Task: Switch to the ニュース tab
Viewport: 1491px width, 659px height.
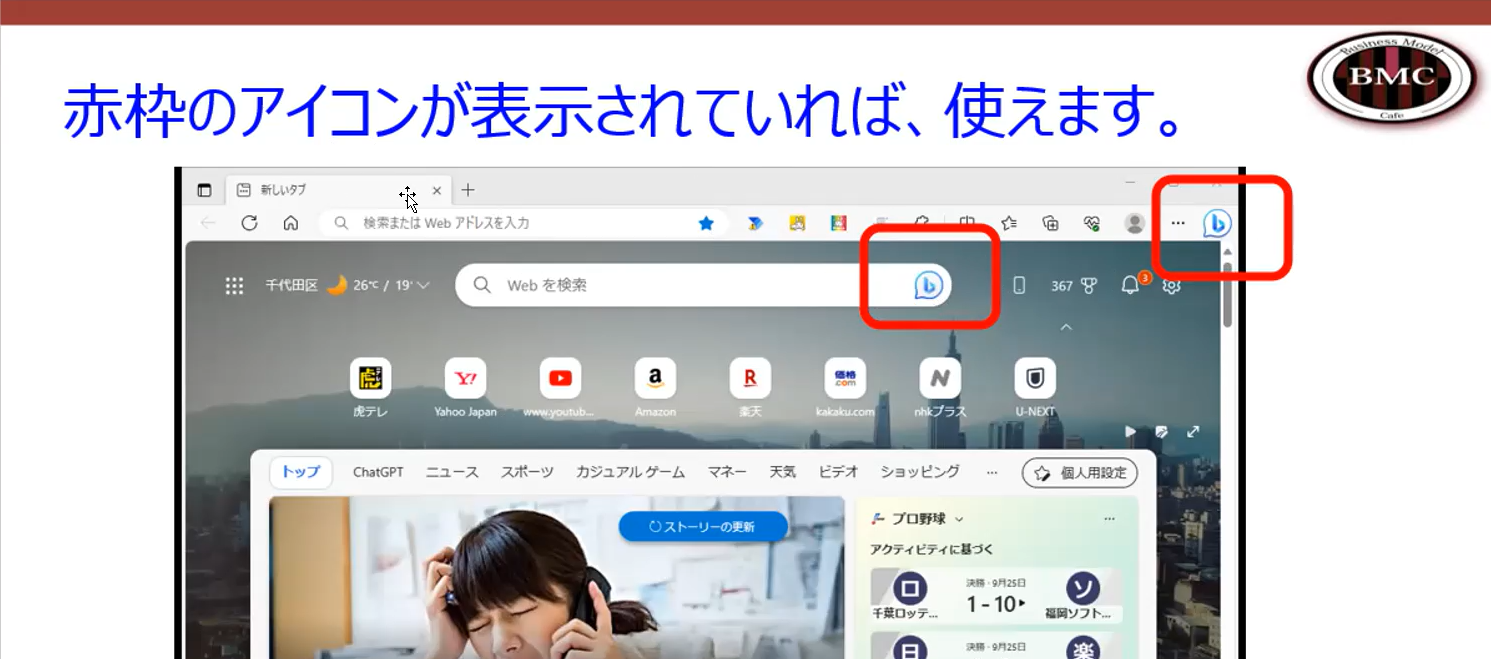Action: (x=452, y=473)
